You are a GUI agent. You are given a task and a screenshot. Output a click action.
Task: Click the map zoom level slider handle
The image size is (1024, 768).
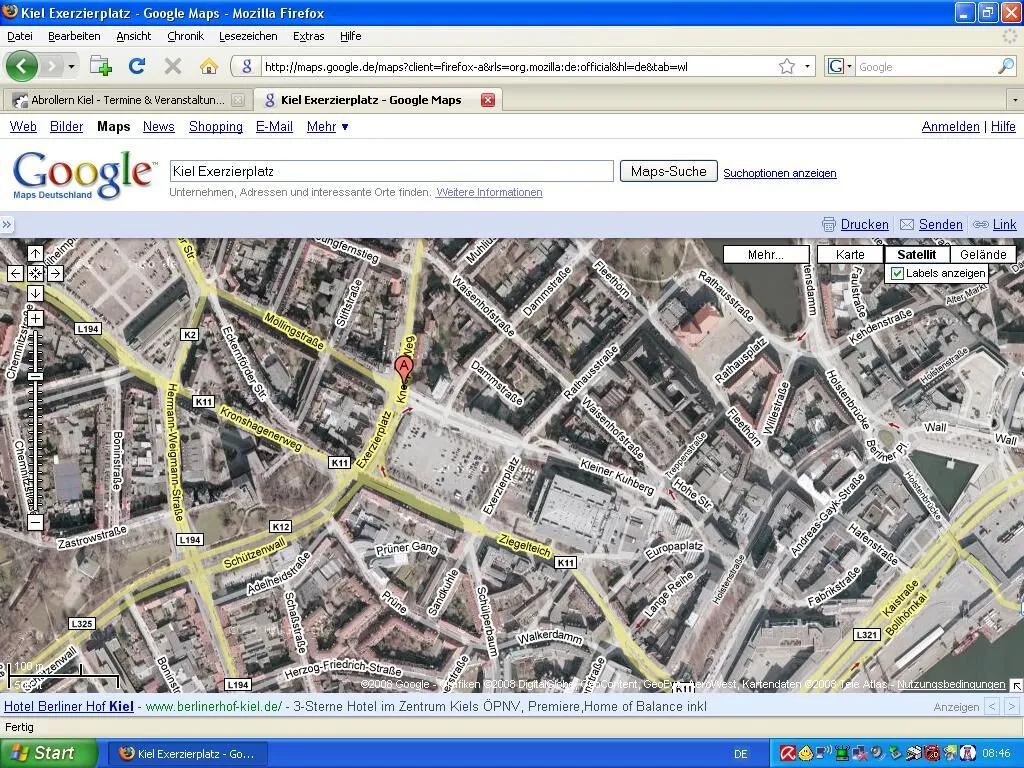[35, 376]
